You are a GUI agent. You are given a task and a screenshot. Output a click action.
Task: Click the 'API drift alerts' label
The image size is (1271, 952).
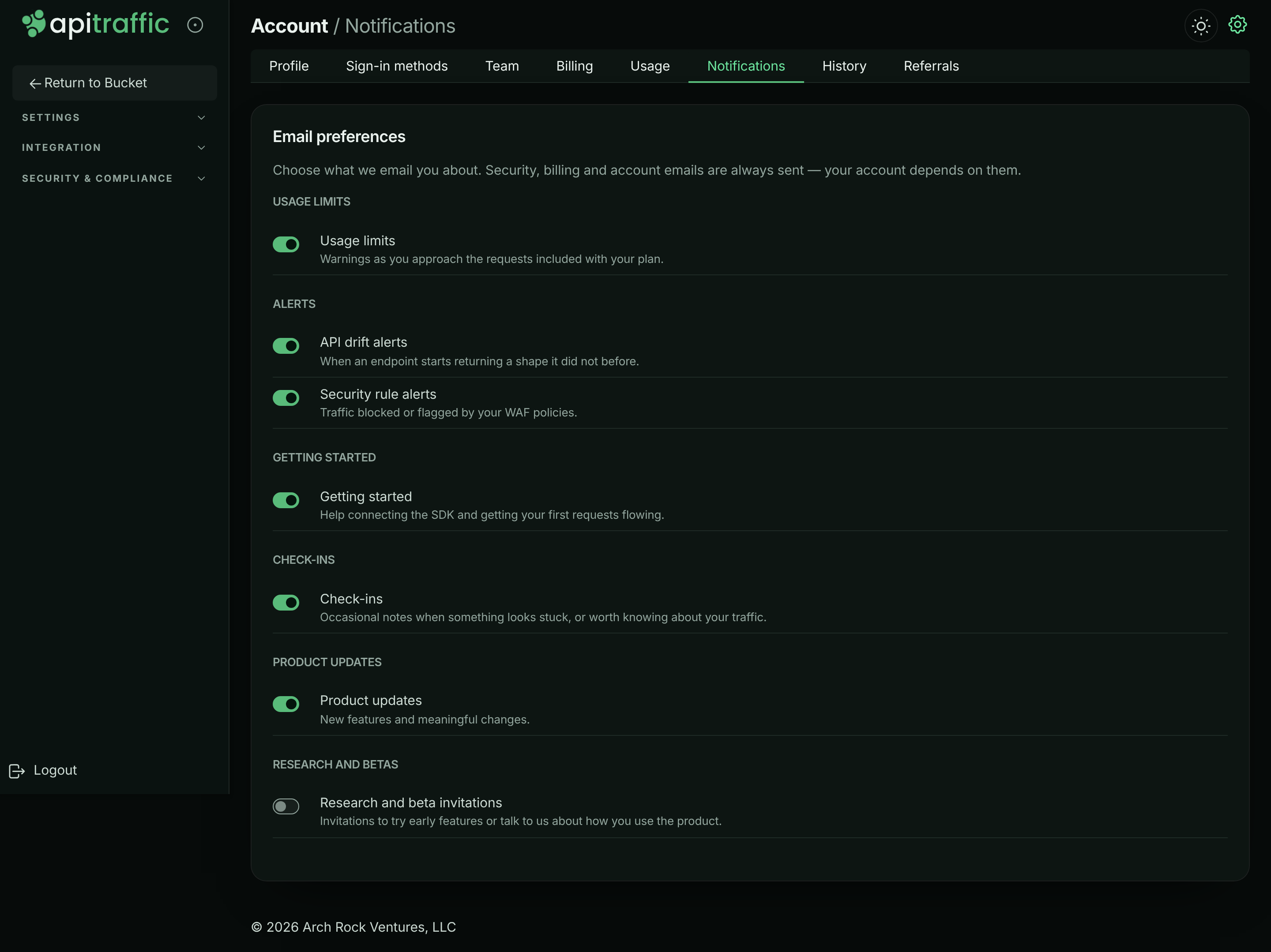(363, 342)
